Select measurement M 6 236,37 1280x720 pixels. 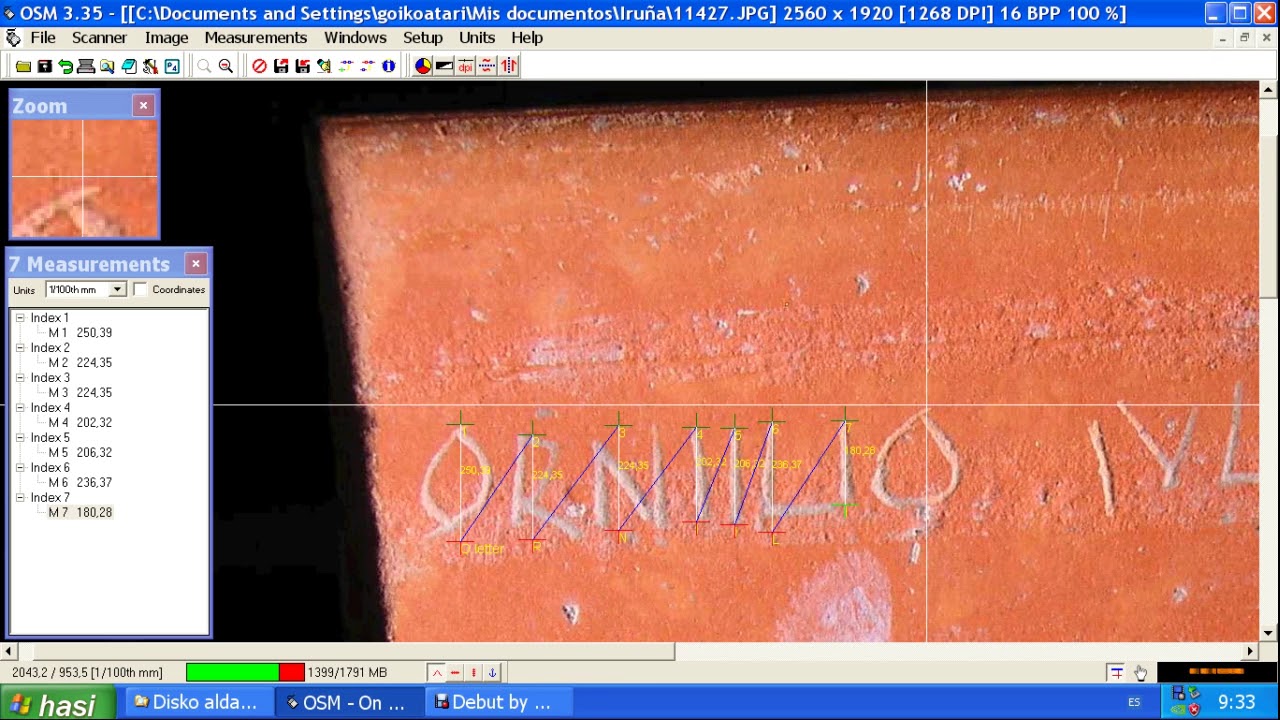[x=80, y=483]
